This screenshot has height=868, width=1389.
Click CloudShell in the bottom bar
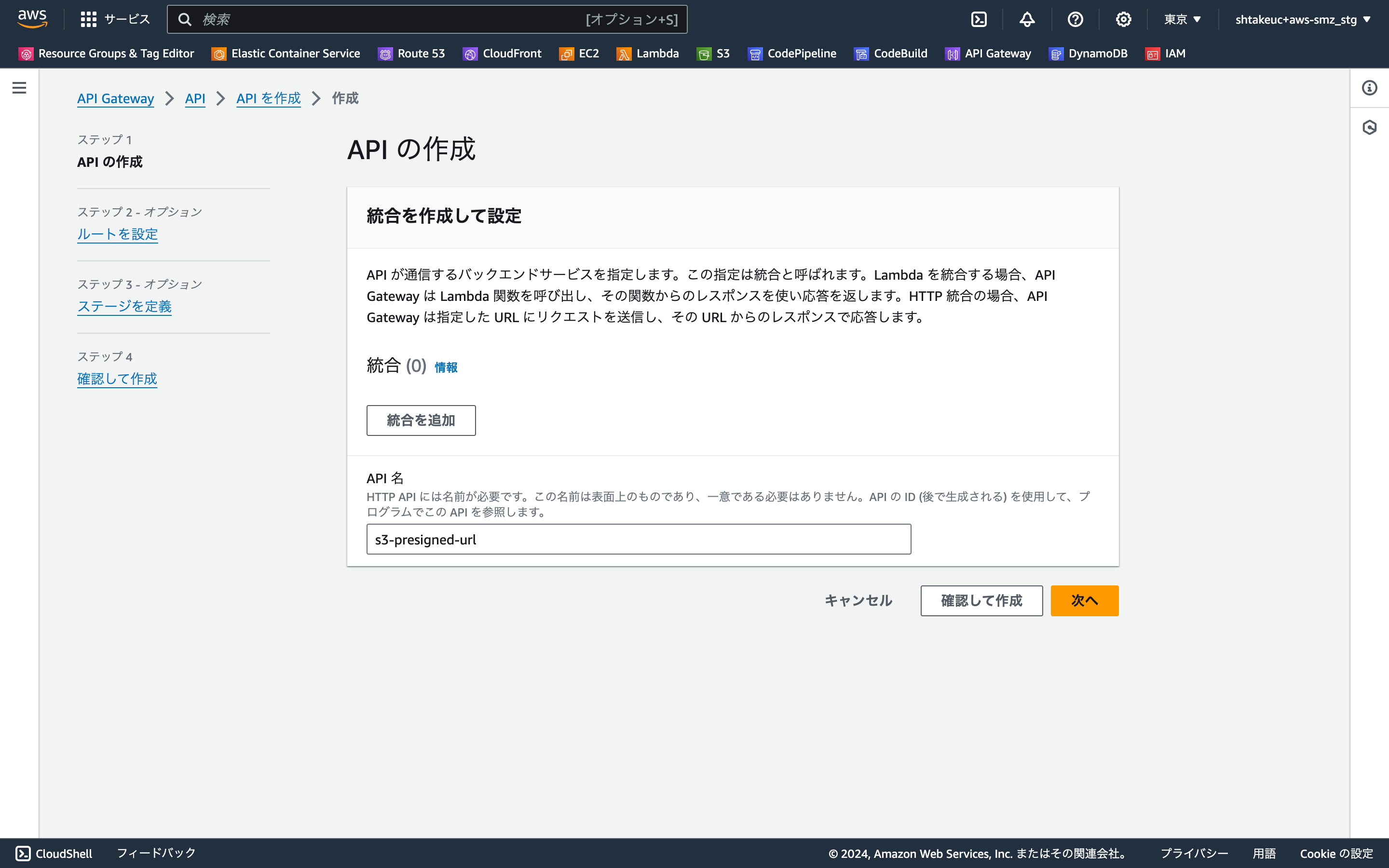click(54, 853)
